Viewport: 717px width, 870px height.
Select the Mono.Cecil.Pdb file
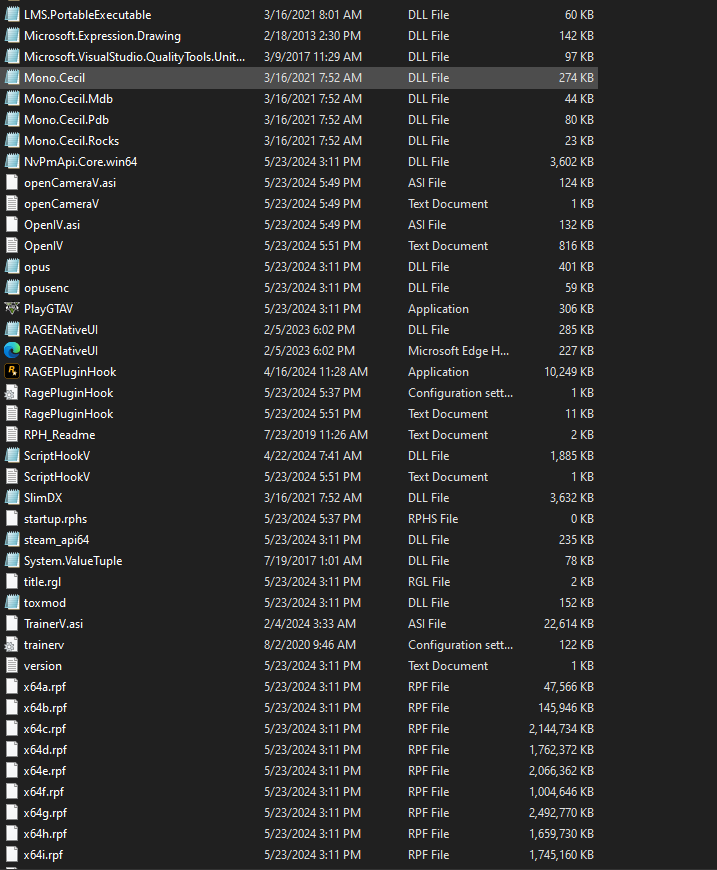click(66, 120)
